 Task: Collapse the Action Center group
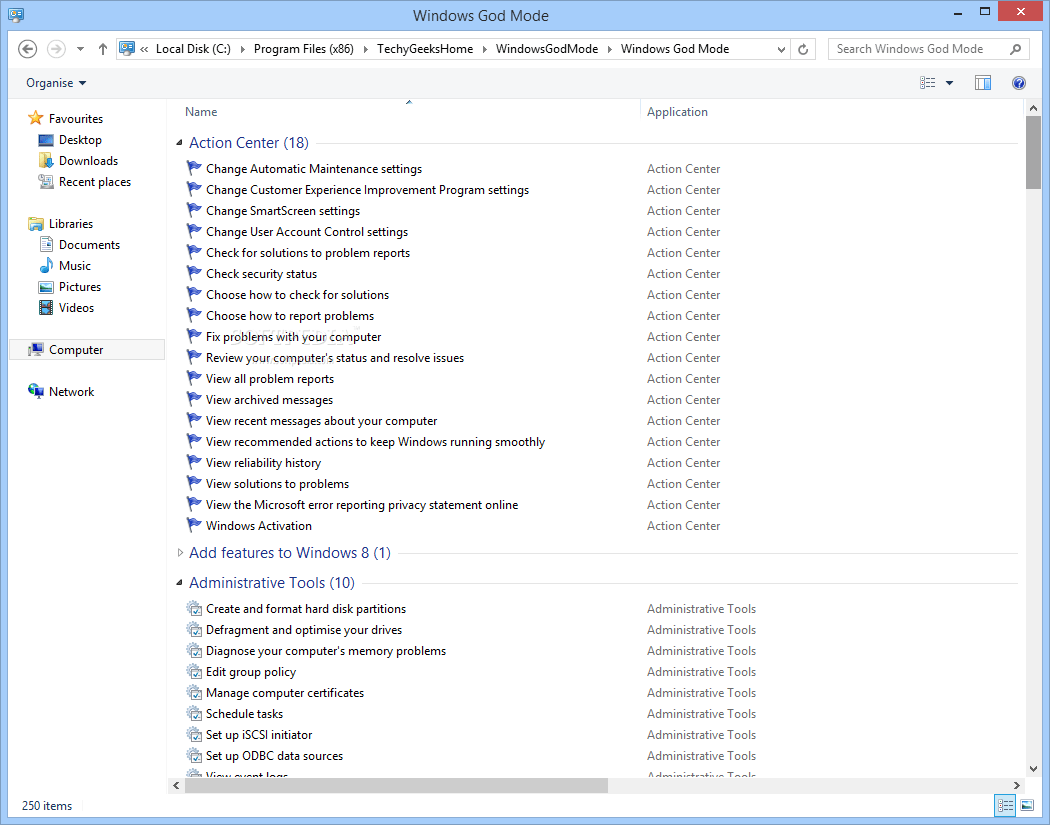[178, 143]
